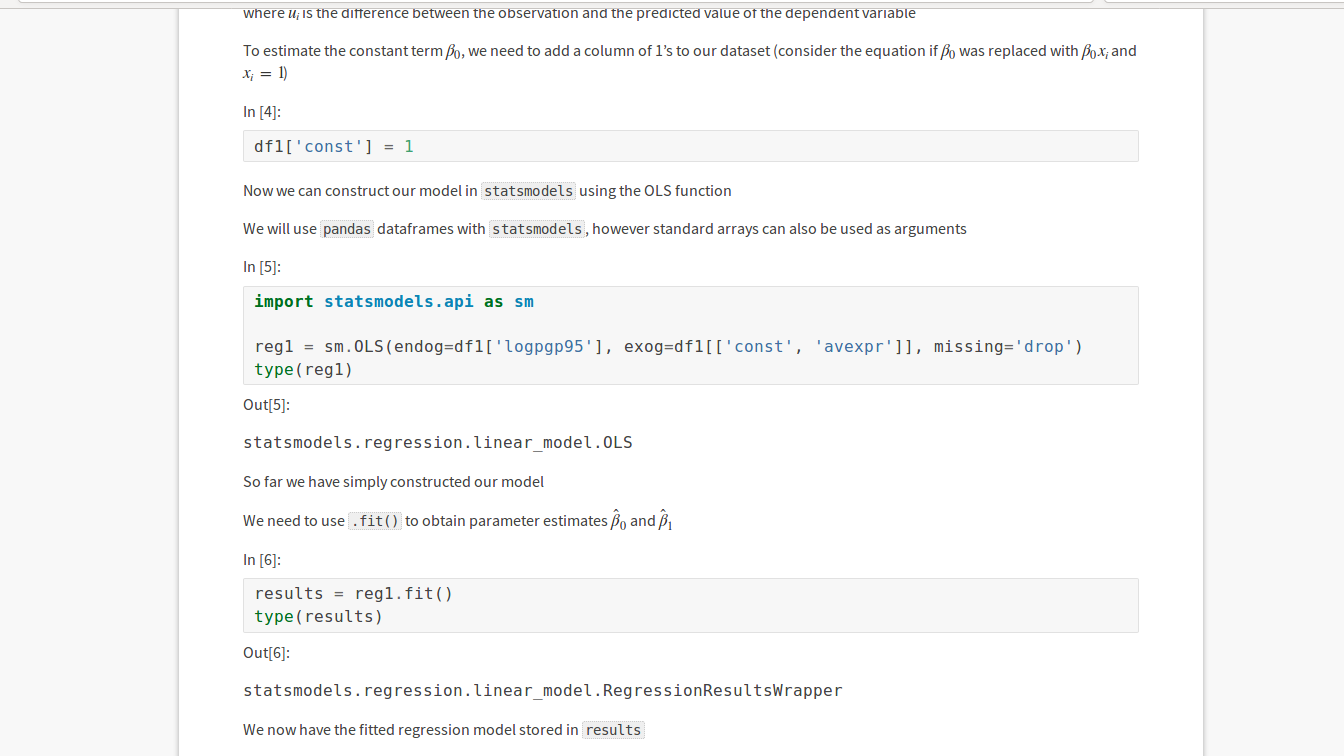Viewport: 1344px width, 756px height.
Task: Click the In [4]: execution prompt
Action: pos(259,111)
